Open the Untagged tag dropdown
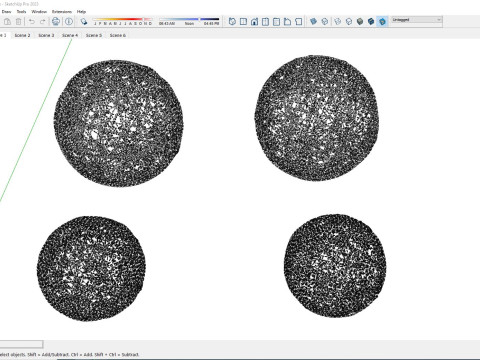Image resolution: width=480 pixels, height=360 pixels. (x=417, y=20)
